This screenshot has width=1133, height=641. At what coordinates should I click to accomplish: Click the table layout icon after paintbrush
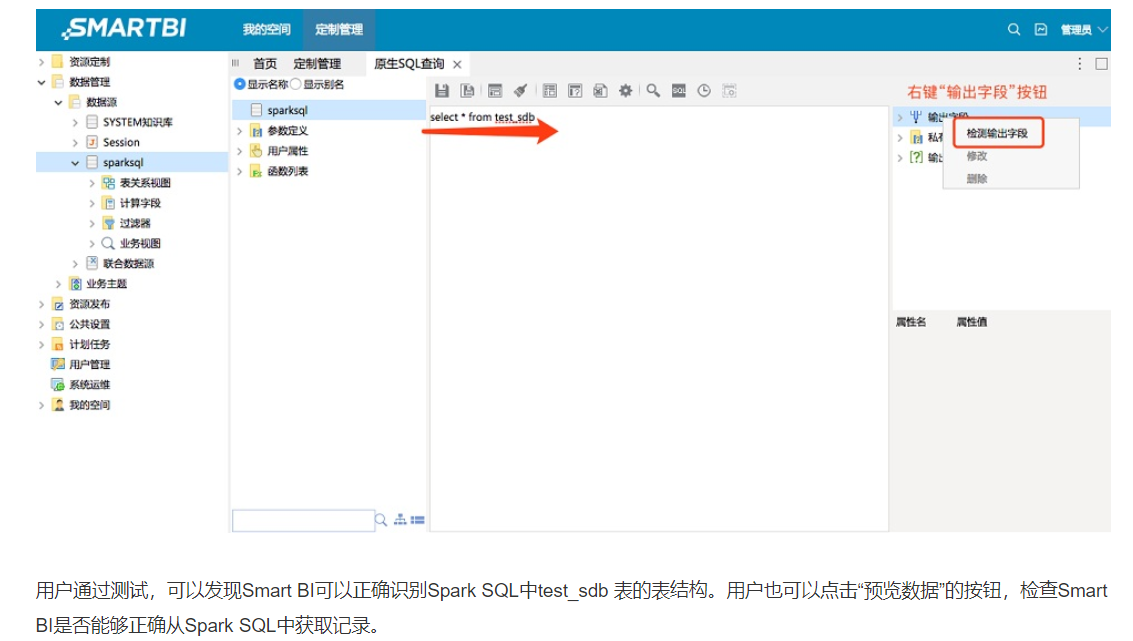pyautogui.click(x=550, y=90)
